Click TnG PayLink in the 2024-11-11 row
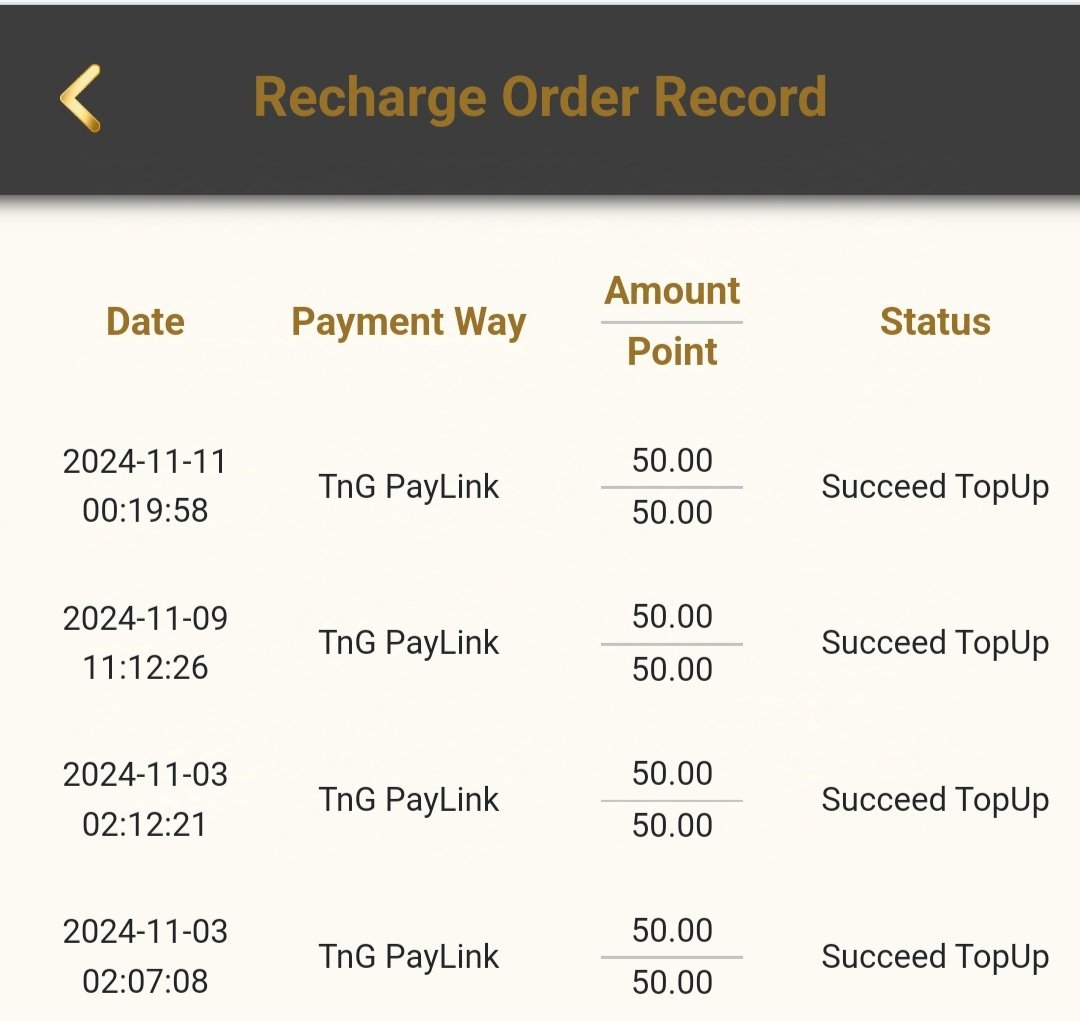Image resolution: width=1080 pixels, height=1022 pixels. (408, 487)
